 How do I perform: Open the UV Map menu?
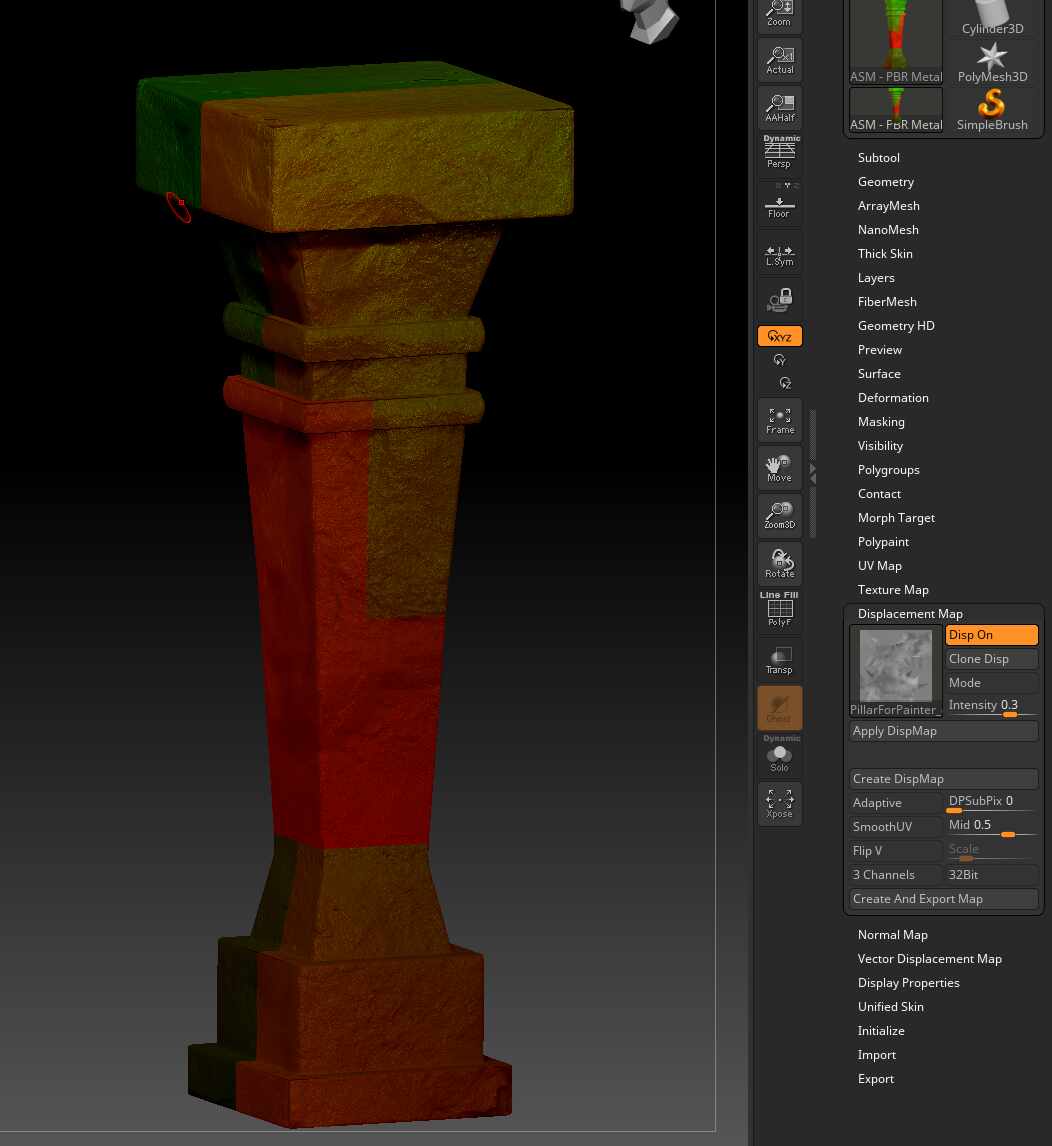click(x=879, y=566)
